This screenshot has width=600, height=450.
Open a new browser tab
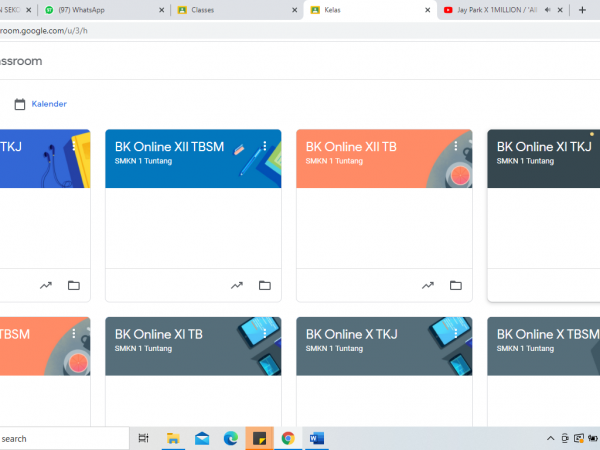tap(583, 10)
